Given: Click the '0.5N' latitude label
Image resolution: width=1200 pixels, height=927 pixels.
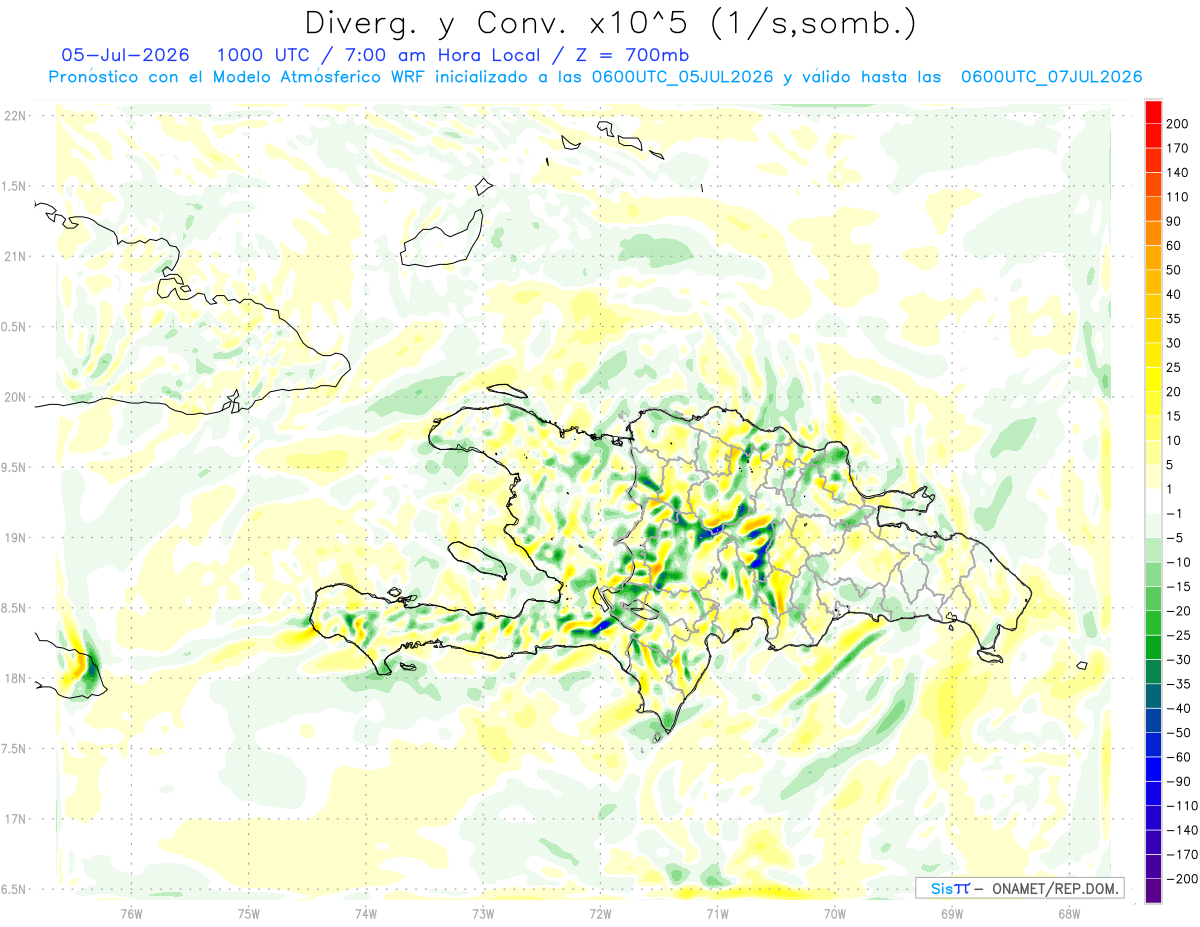Looking at the screenshot, I should point(14,327).
